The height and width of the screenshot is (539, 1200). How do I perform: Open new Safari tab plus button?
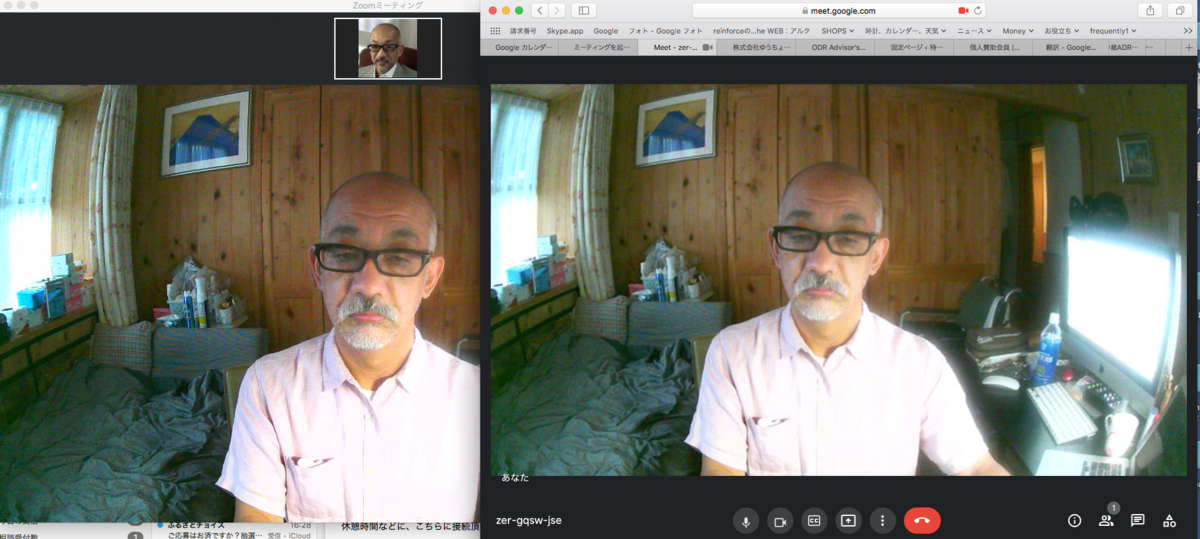pos(1189,47)
